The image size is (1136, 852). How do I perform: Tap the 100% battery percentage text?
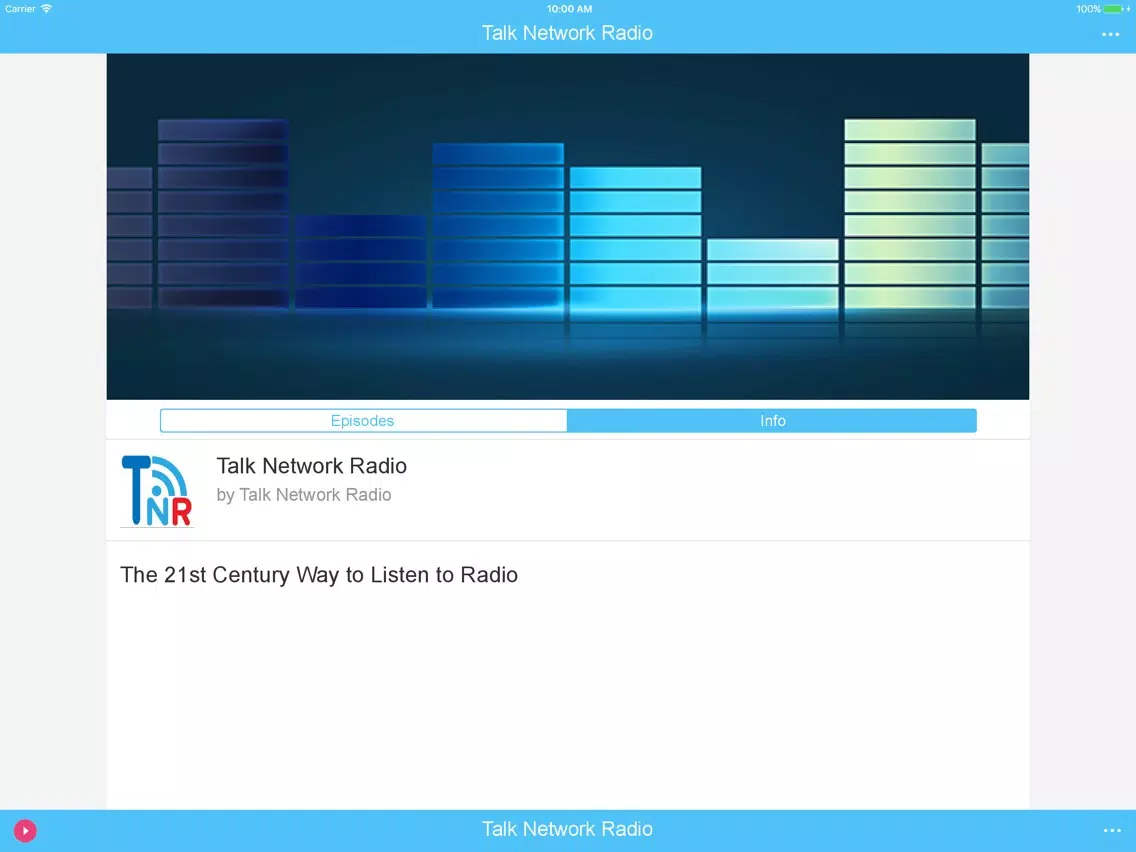[x=1088, y=9]
